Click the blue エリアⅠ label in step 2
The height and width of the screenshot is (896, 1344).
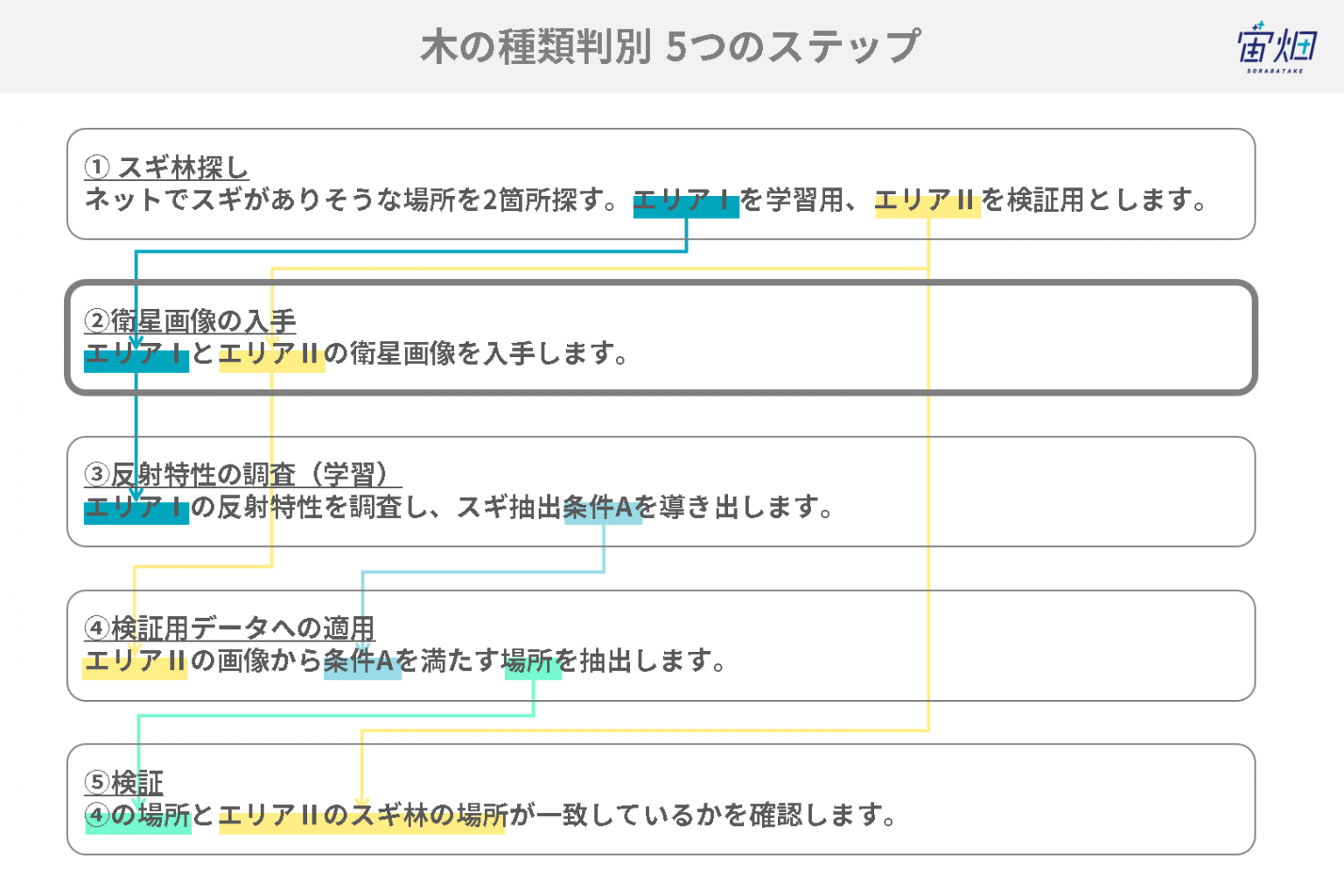click(136, 355)
